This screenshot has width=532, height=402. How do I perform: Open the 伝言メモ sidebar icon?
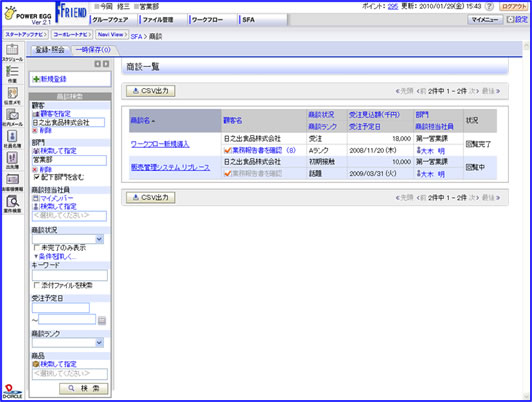tap(12, 93)
